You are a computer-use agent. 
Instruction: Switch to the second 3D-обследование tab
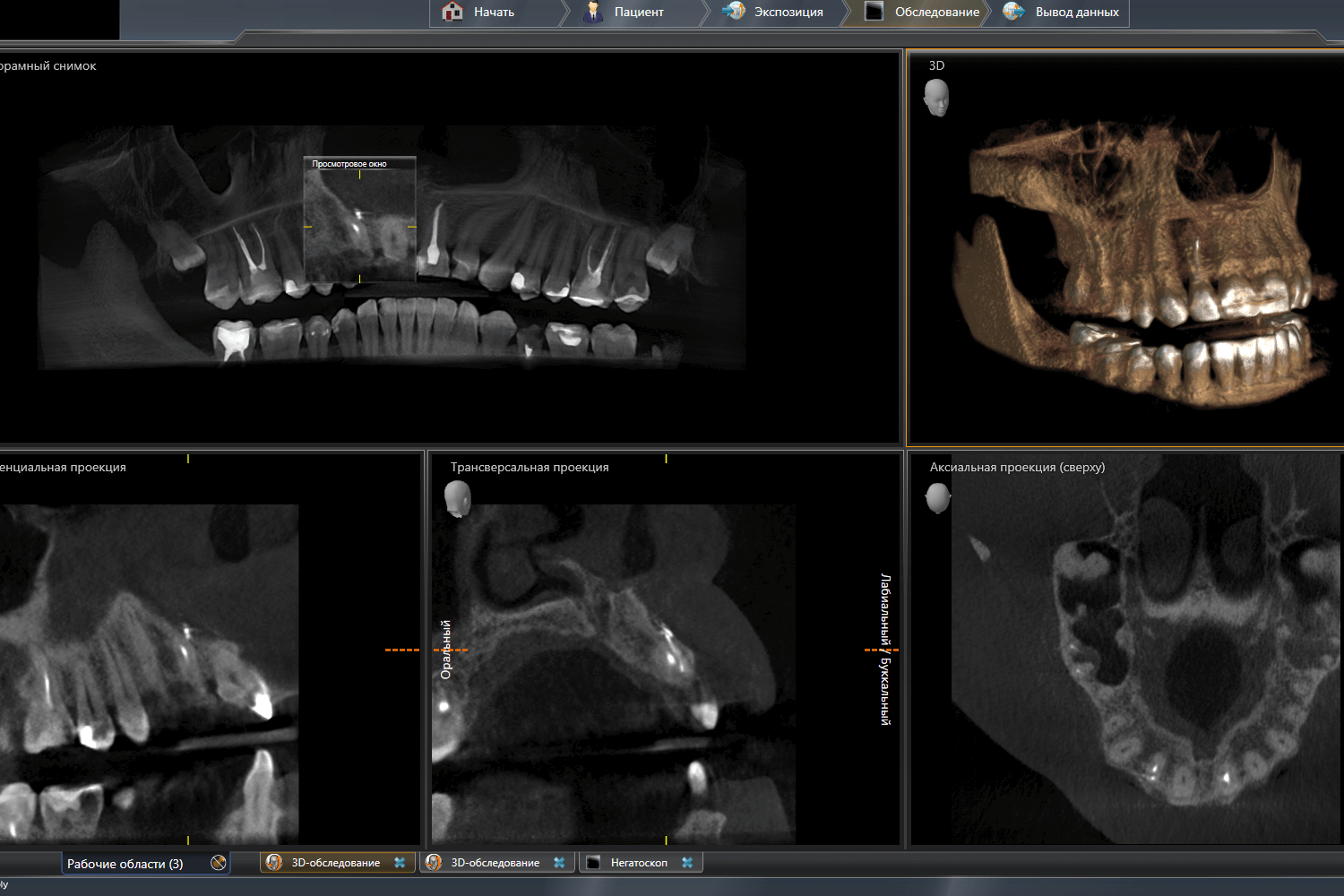click(495, 862)
